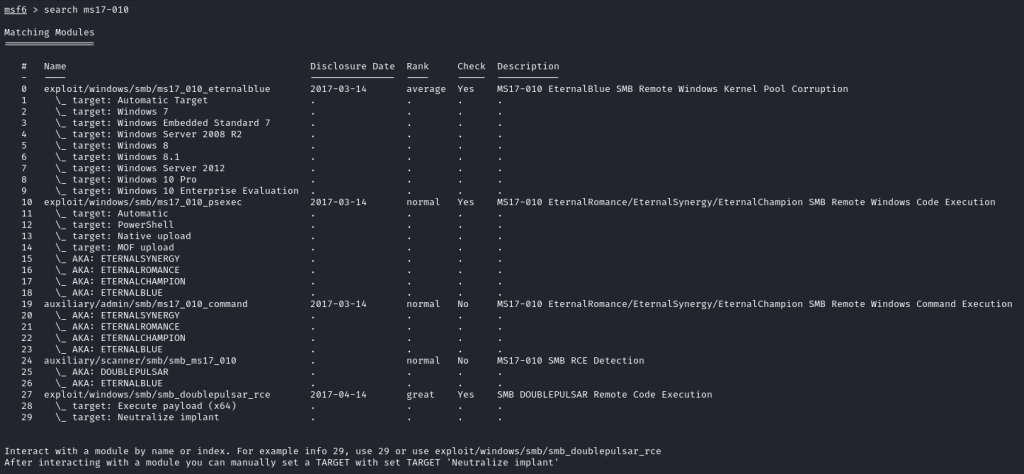
Task: Select the auxiliary/admin/smb/ms17_010_command entry
Action: [146, 304]
